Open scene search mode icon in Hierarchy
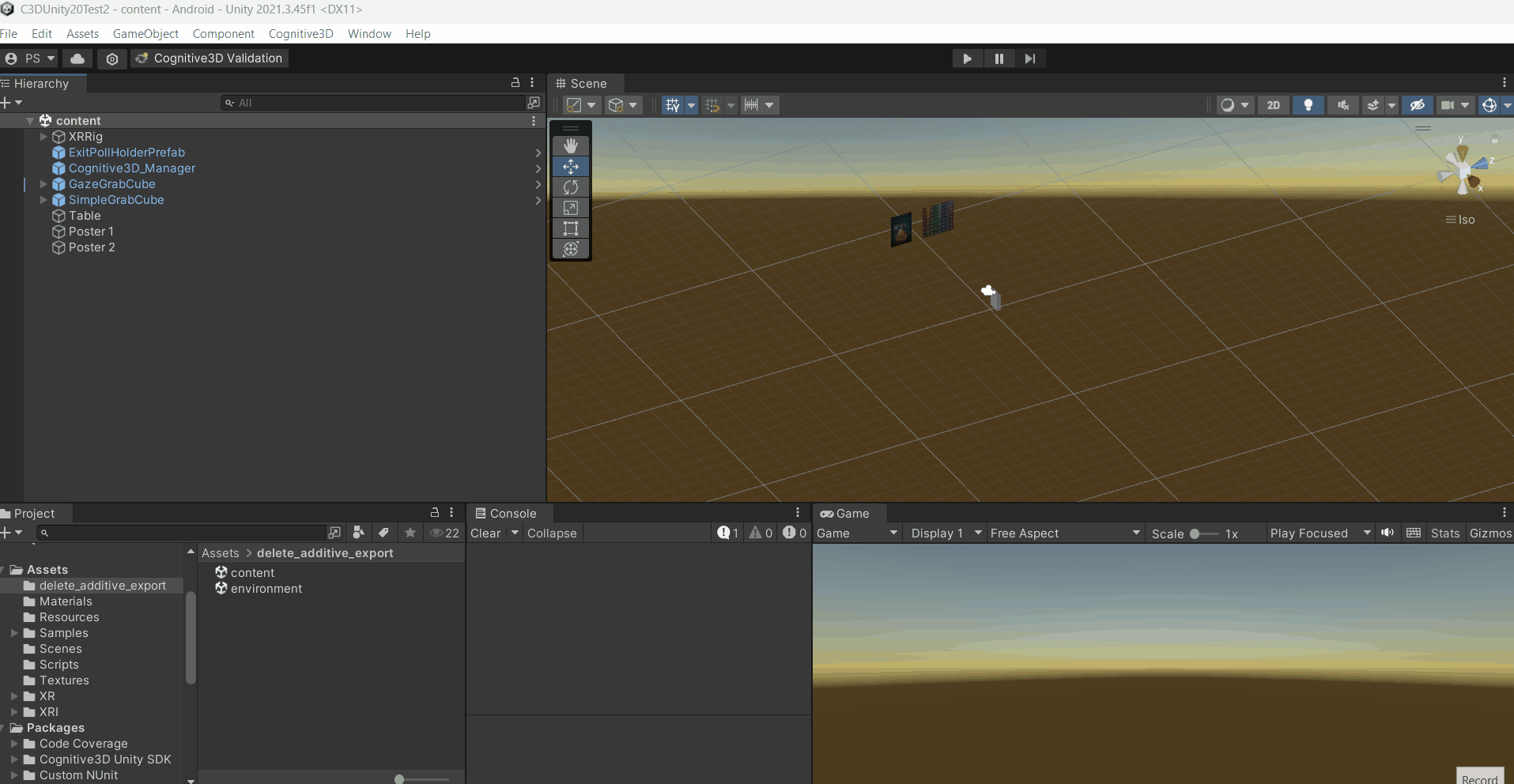 point(534,103)
